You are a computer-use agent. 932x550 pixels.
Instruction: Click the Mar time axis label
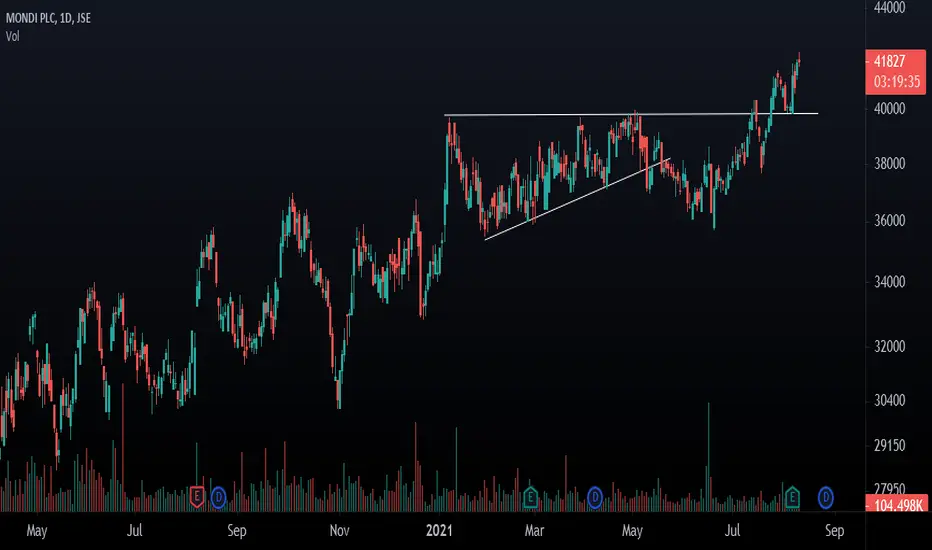click(534, 530)
